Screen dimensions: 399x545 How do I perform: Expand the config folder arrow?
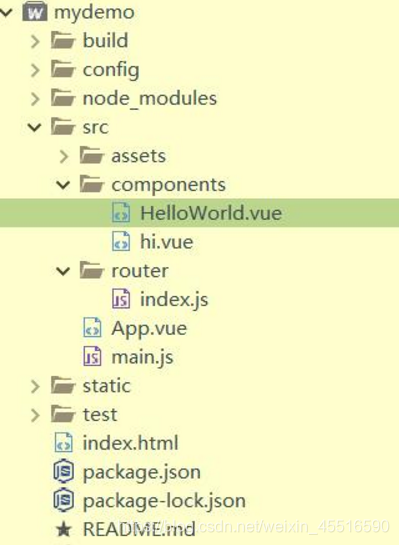pos(35,71)
